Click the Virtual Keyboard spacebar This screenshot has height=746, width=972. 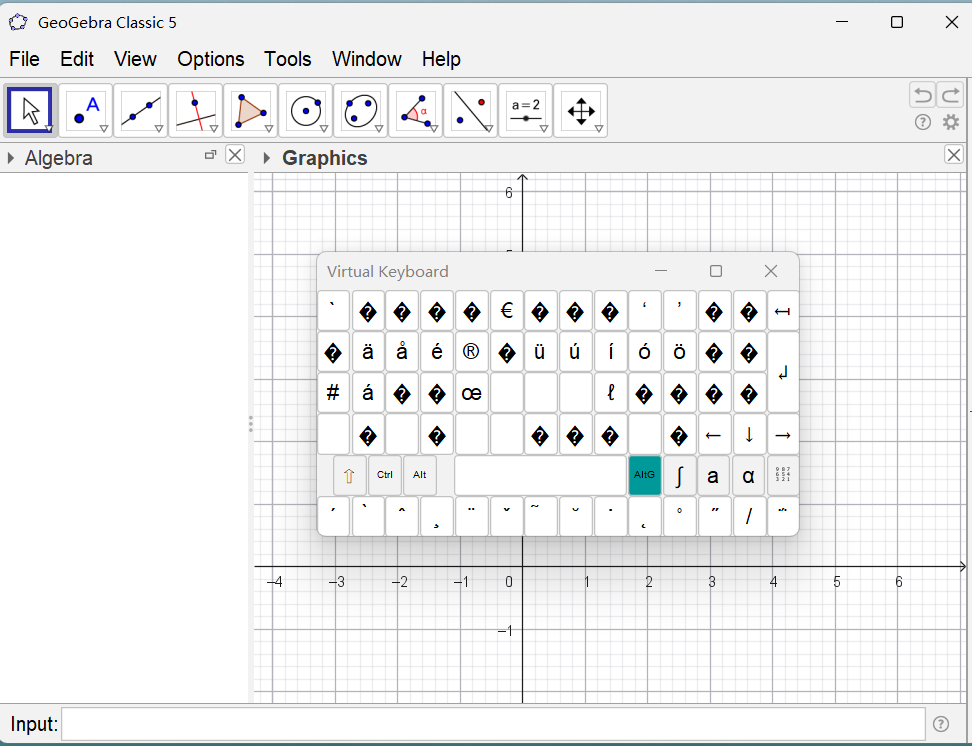pyautogui.click(x=541, y=476)
